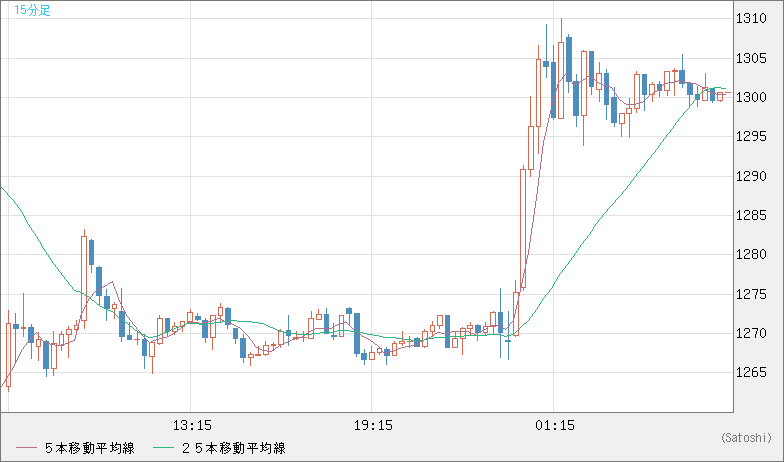Click the 19:15 time axis label
784x462 pixels.
click(372, 425)
